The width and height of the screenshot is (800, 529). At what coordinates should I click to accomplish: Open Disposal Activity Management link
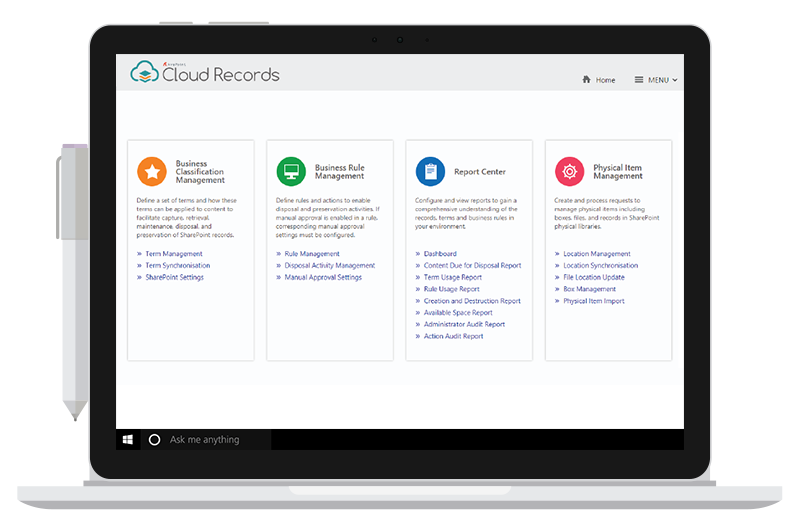click(x=330, y=265)
